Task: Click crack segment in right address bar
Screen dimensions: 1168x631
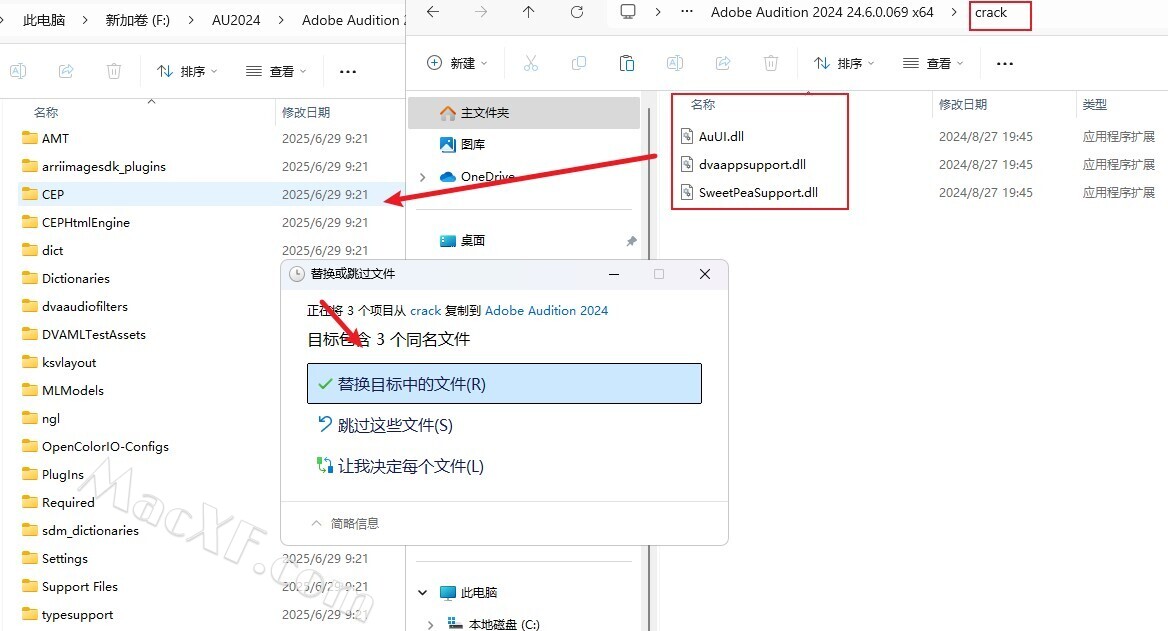Action: pos(991,13)
